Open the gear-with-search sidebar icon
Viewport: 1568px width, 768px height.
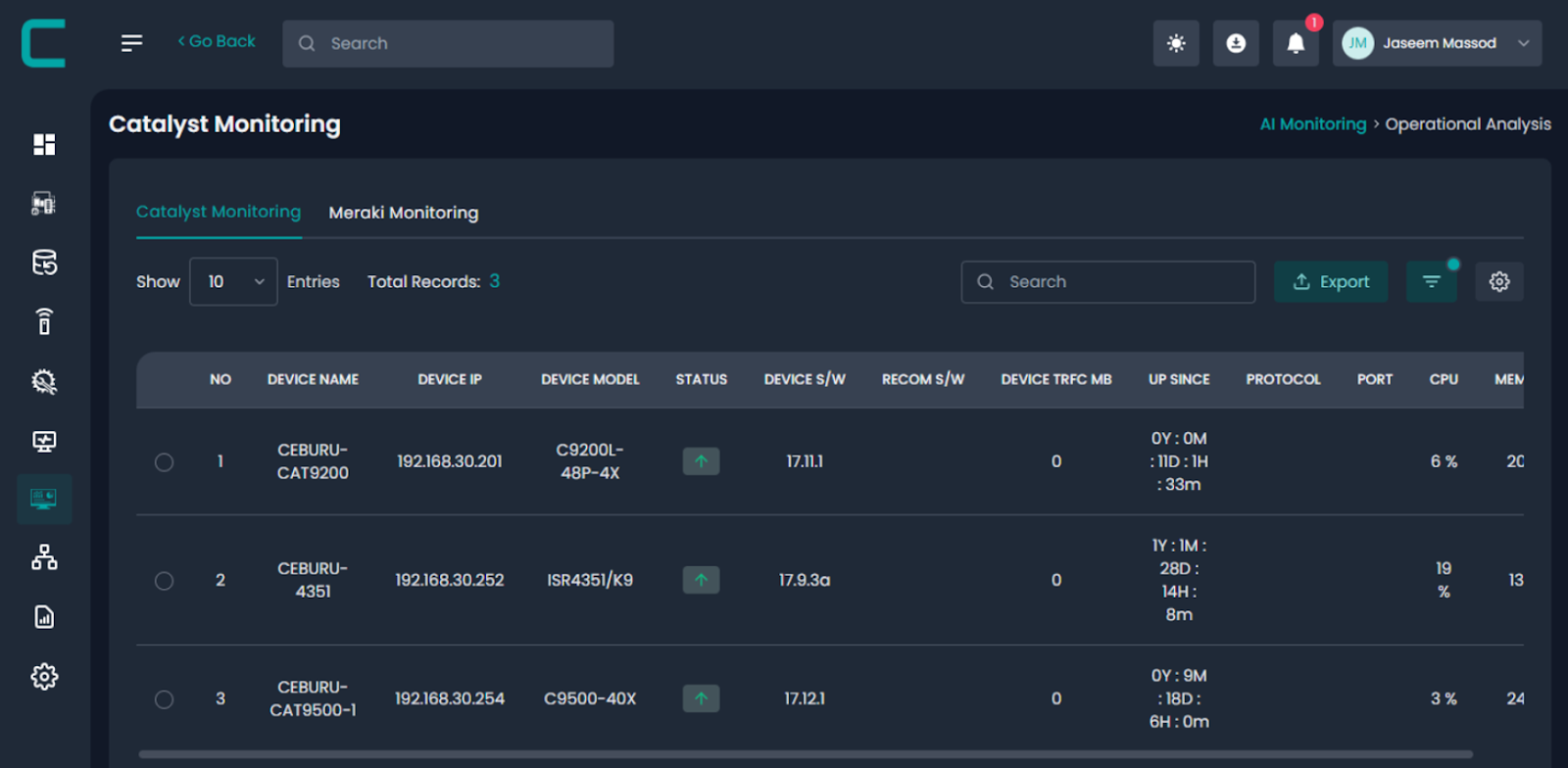(x=44, y=381)
